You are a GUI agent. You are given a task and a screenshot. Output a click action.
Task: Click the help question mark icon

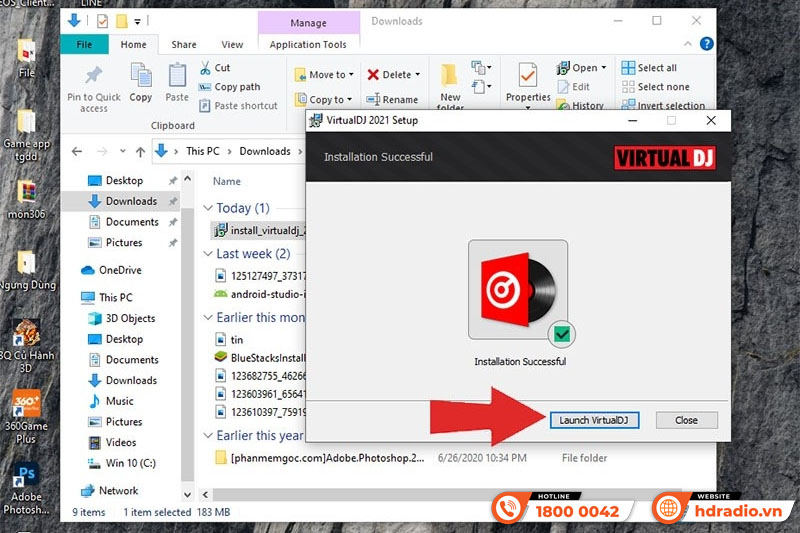click(x=707, y=44)
